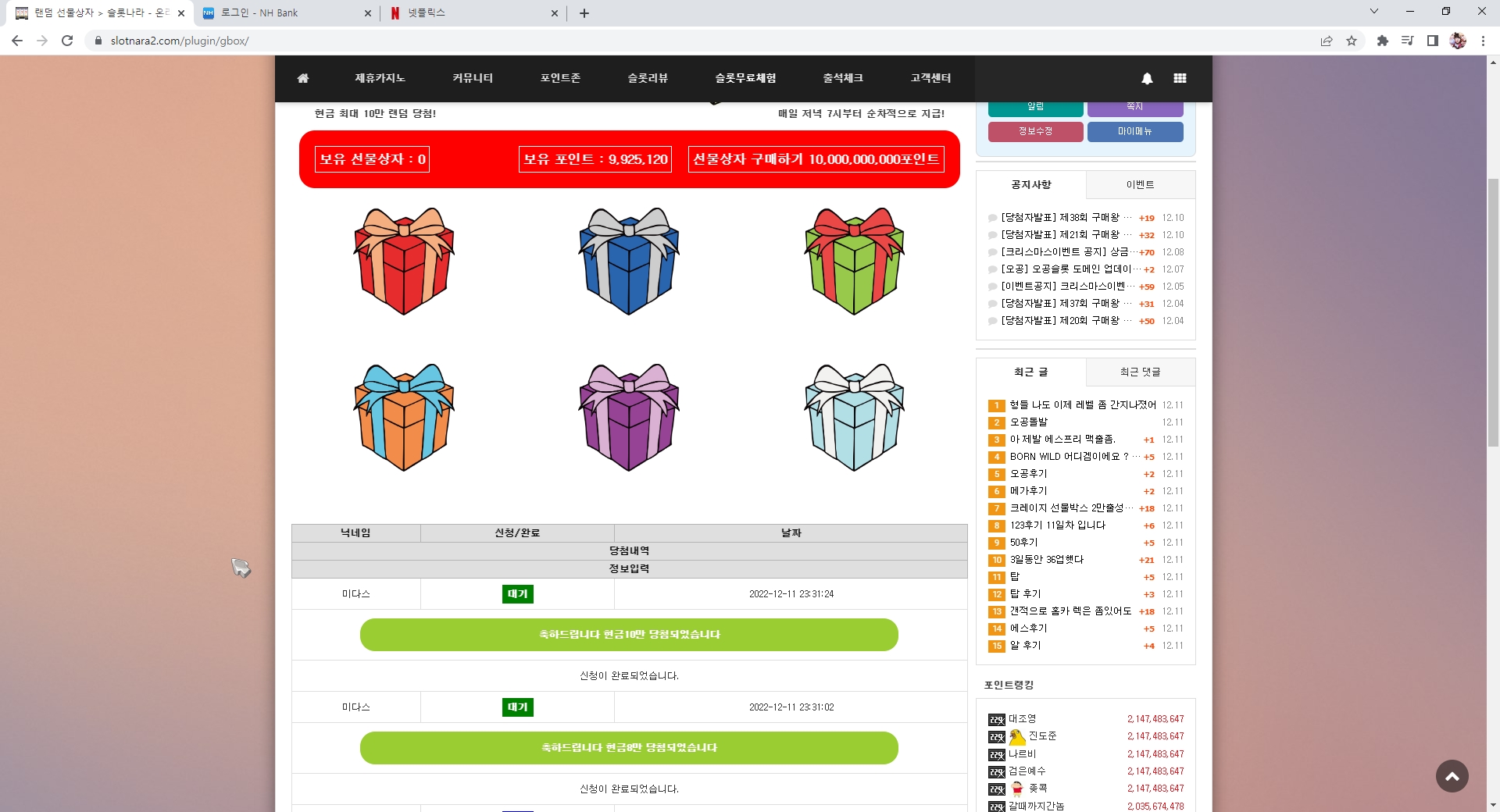Bookmark this page with the star icon

point(1352,41)
